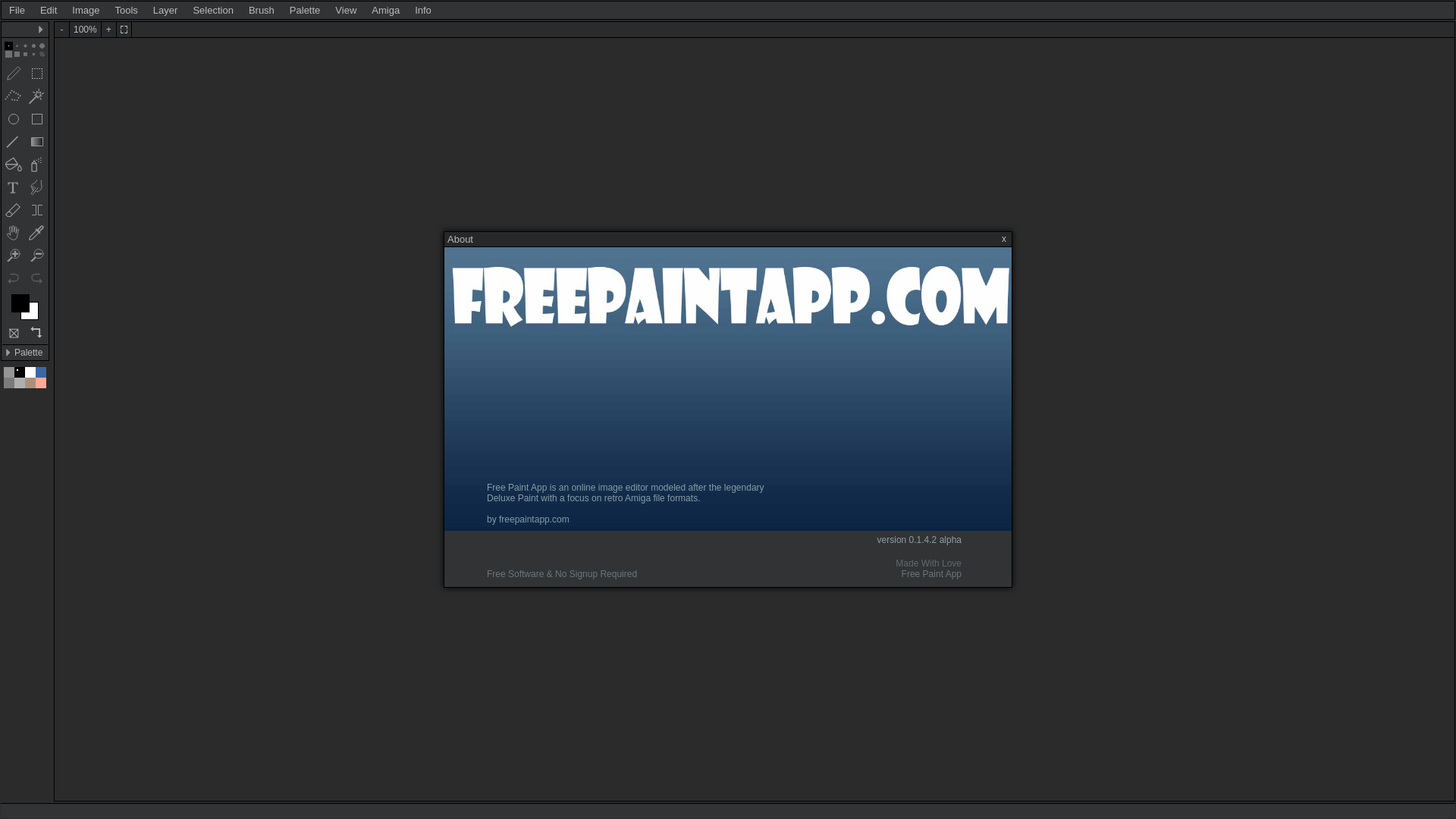Select the dithered spray brush preset

pos(42,55)
